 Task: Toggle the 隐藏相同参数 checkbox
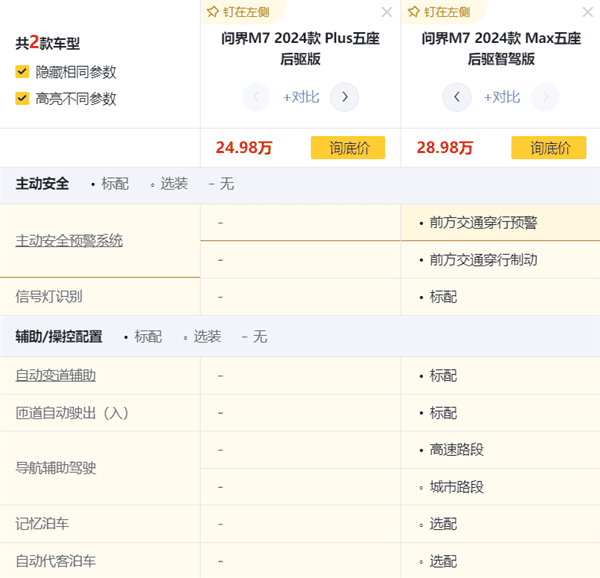click(22, 72)
